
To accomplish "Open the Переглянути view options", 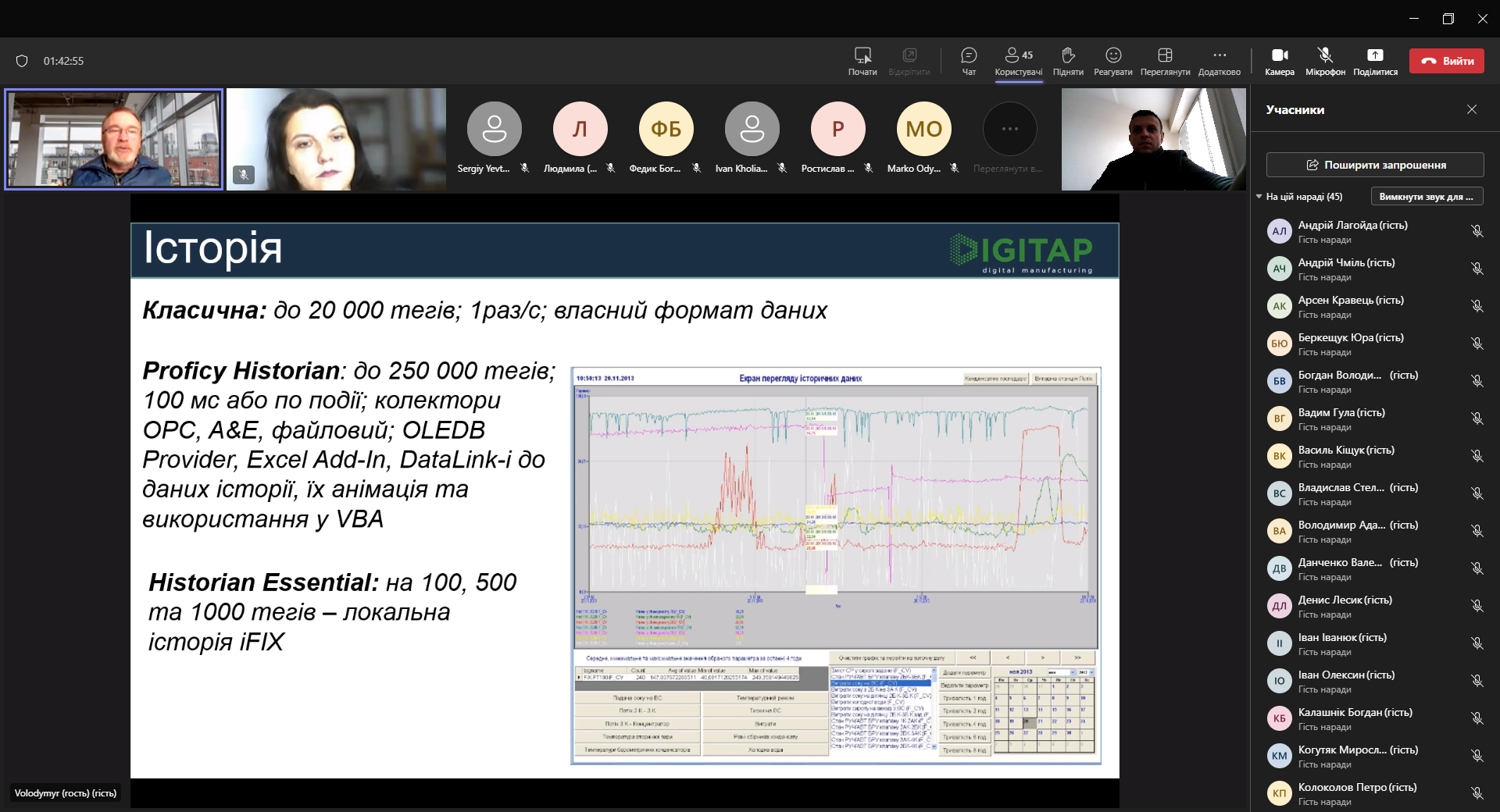I will pos(1165,61).
